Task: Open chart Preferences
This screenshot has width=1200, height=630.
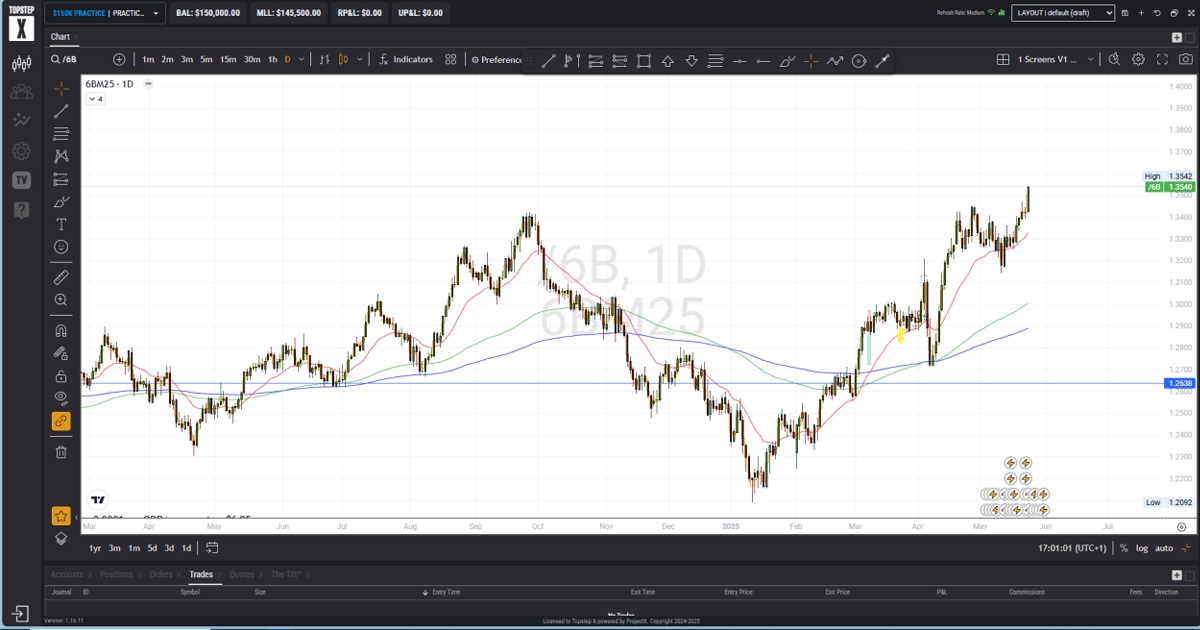Action: point(497,59)
